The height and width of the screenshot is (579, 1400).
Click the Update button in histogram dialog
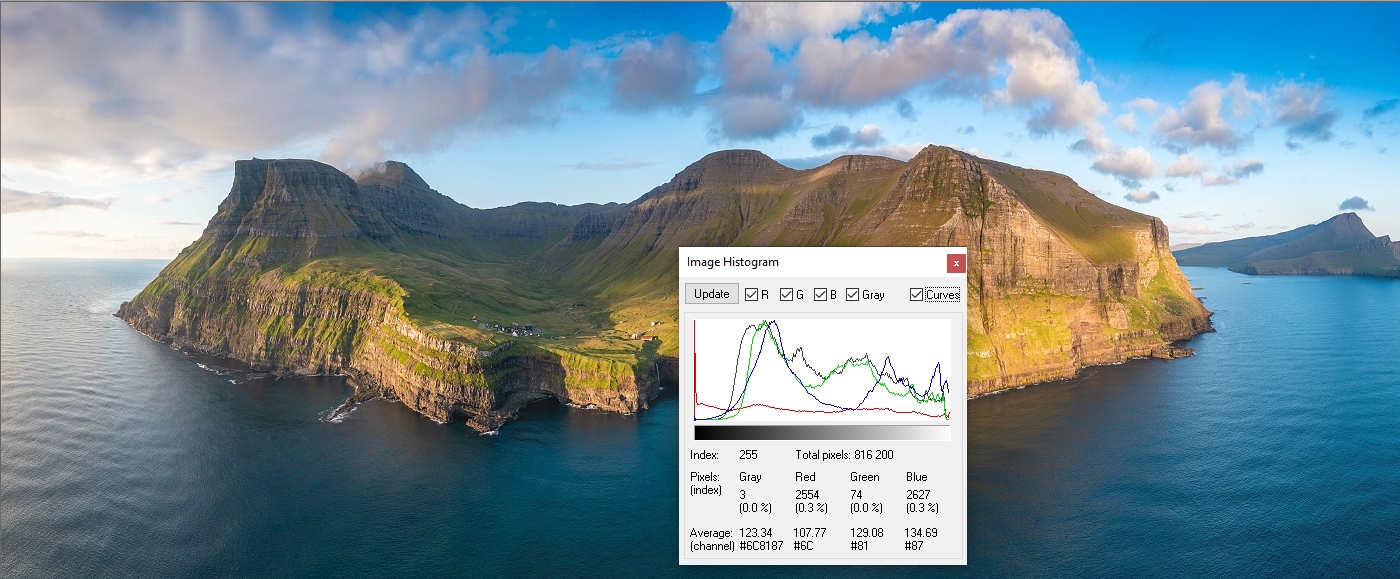tap(712, 294)
